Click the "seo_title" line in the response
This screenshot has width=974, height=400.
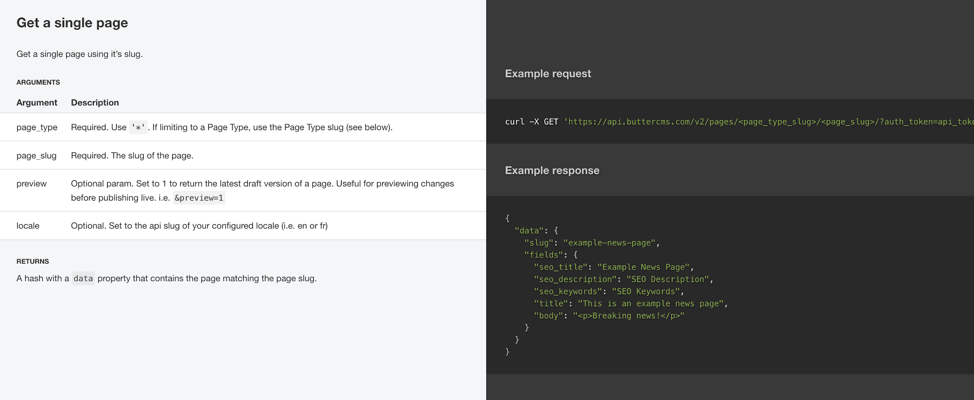(613, 267)
